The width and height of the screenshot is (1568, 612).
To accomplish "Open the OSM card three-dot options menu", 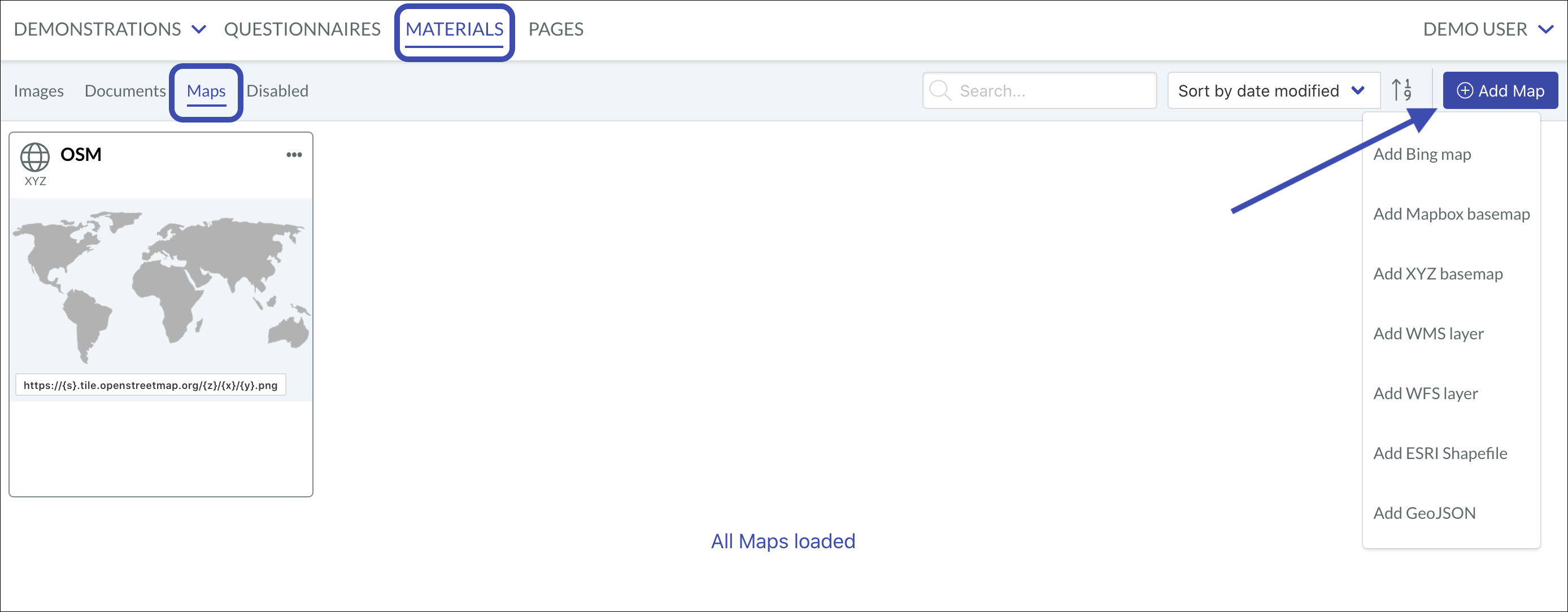I will coord(294,155).
